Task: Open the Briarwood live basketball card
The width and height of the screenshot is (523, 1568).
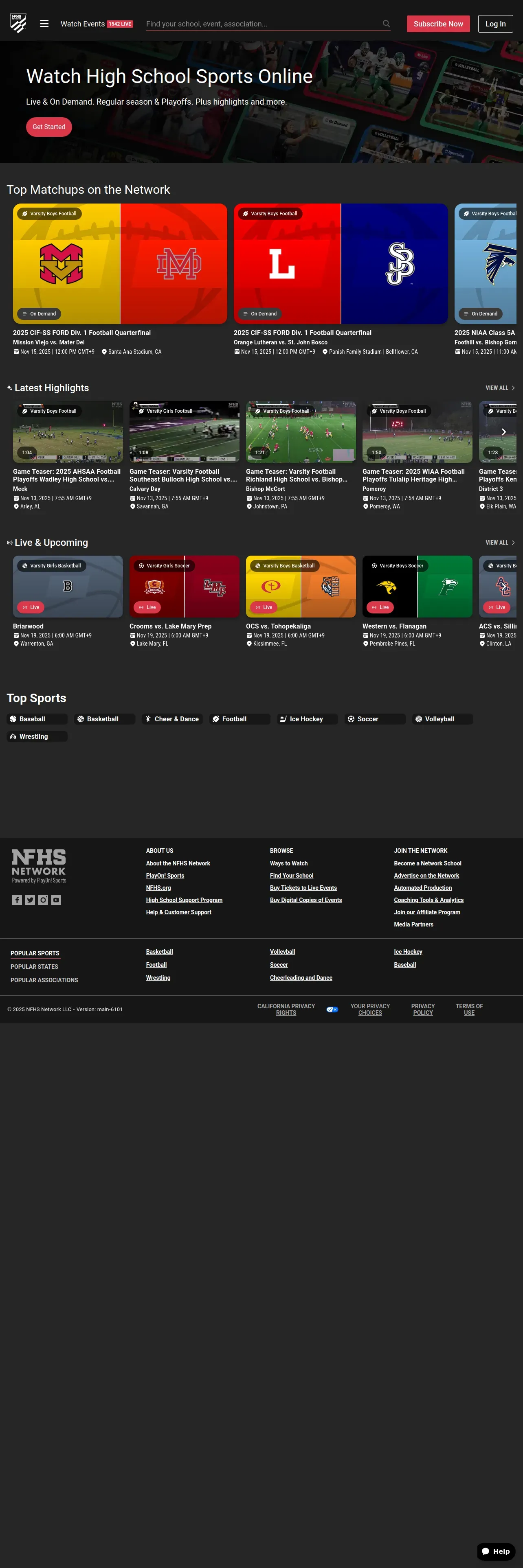Action: click(68, 586)
